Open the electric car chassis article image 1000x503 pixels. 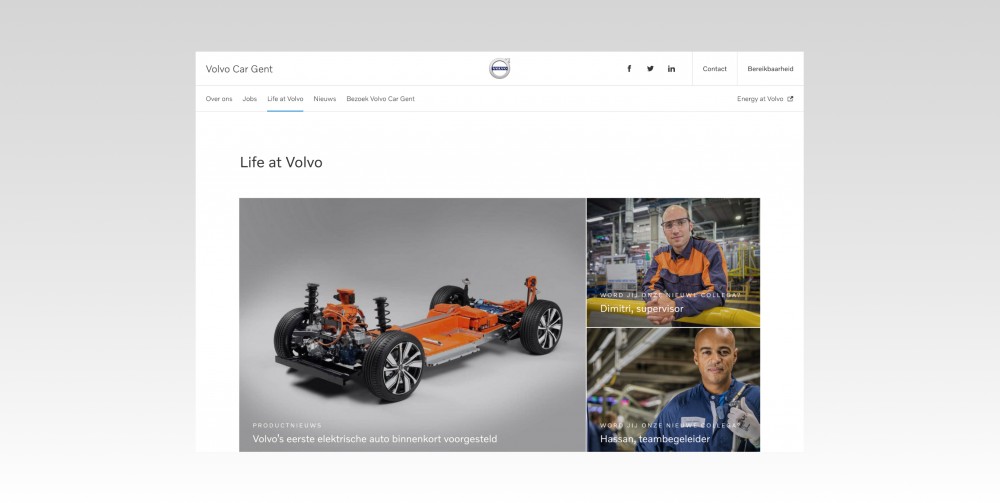point(412,324)
